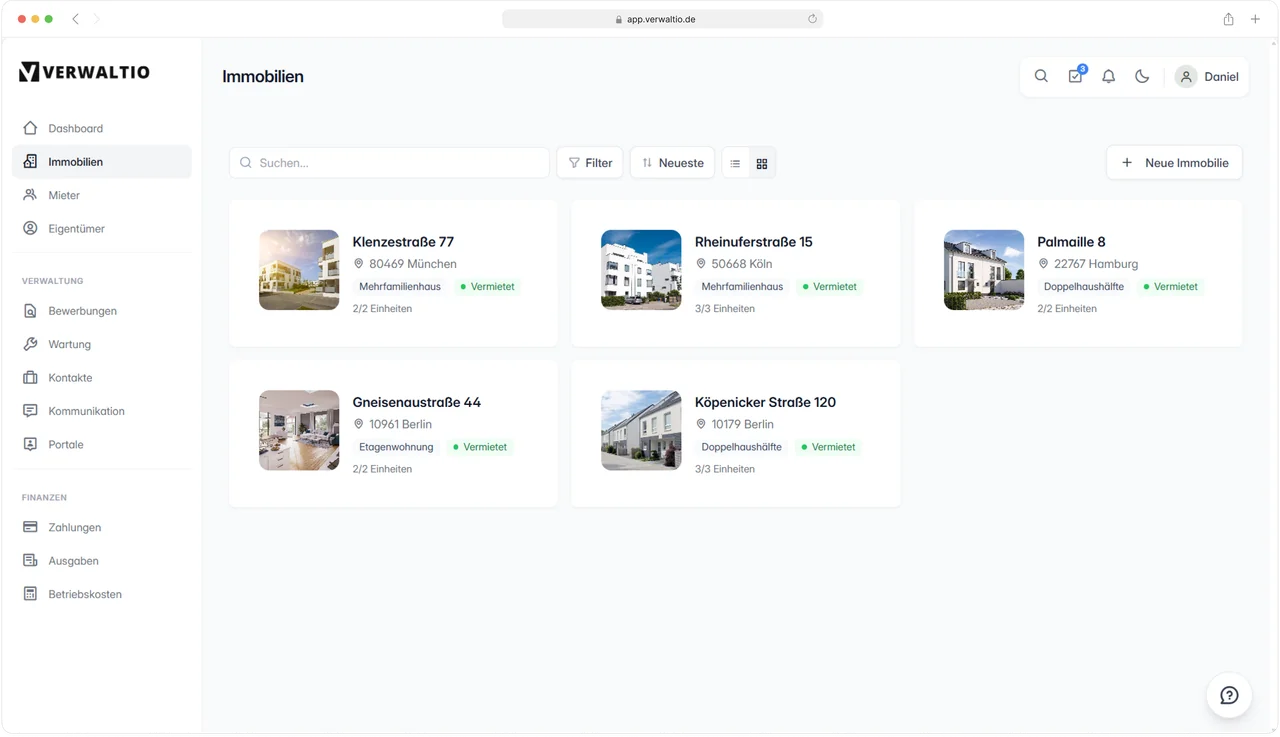The image size is (1280, 737).
Task: Open Daniel user profile menu
Action: (1208, 77)
